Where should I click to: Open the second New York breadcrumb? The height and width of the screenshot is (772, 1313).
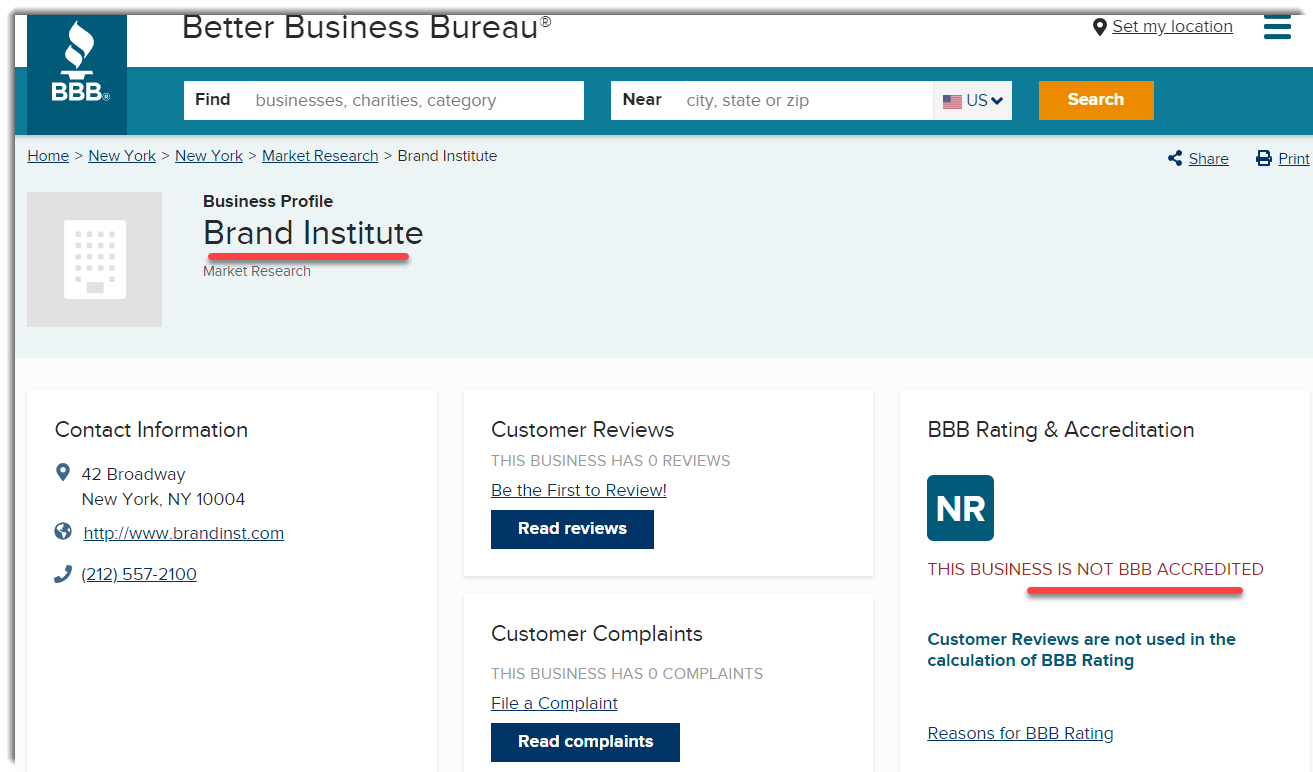[x=209, y=156]
